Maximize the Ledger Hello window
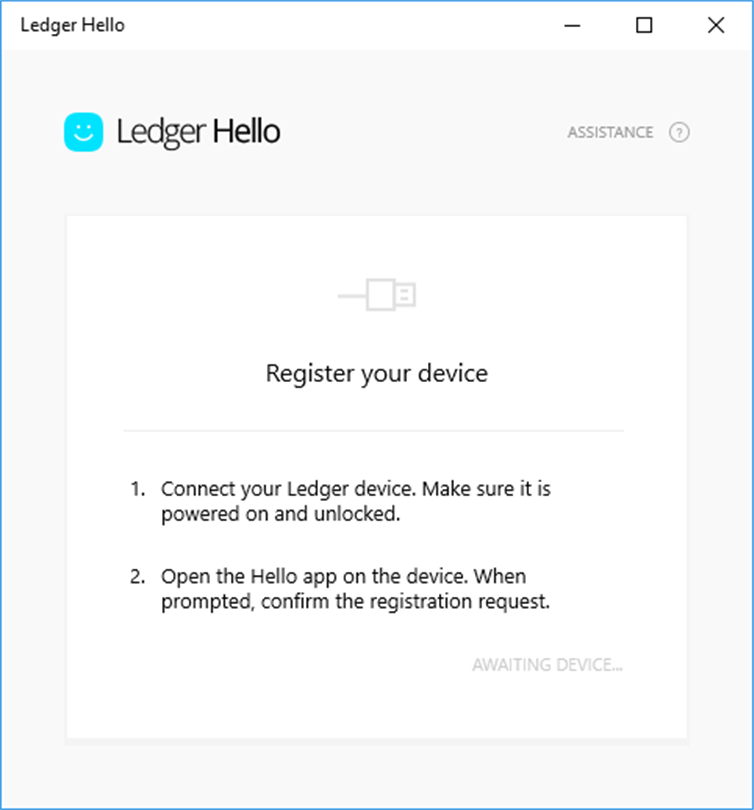The width and height of the screenshot is (754, 810). coord(644,25)
